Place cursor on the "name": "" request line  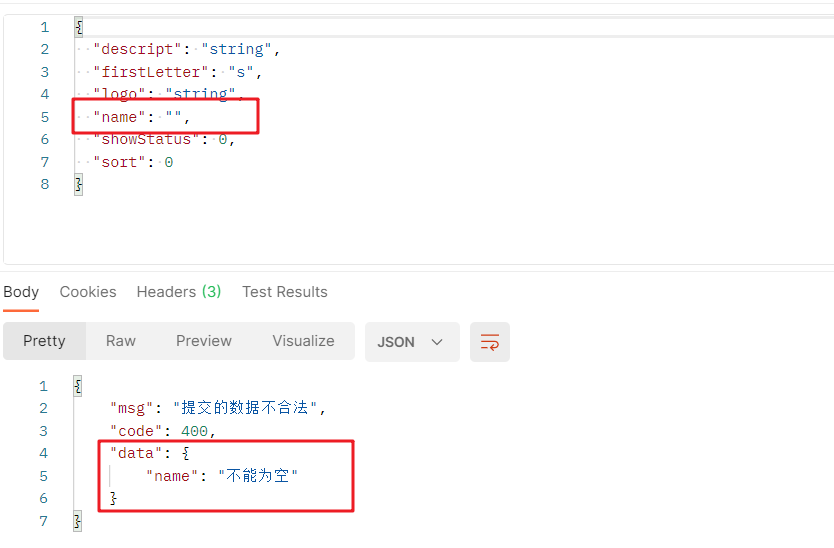[141, 117]
